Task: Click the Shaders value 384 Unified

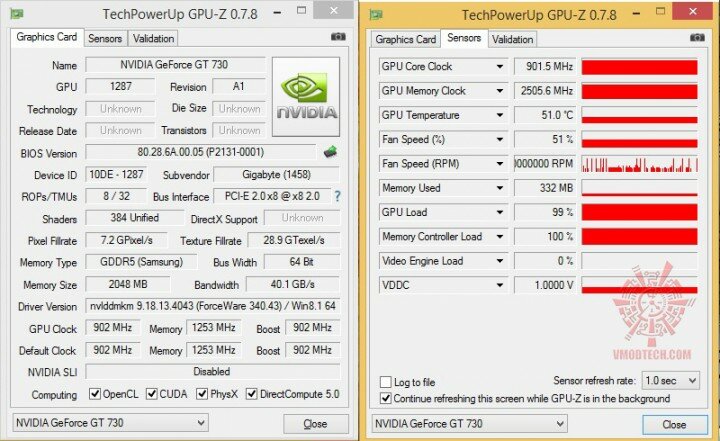Action: tap(135, 218)
